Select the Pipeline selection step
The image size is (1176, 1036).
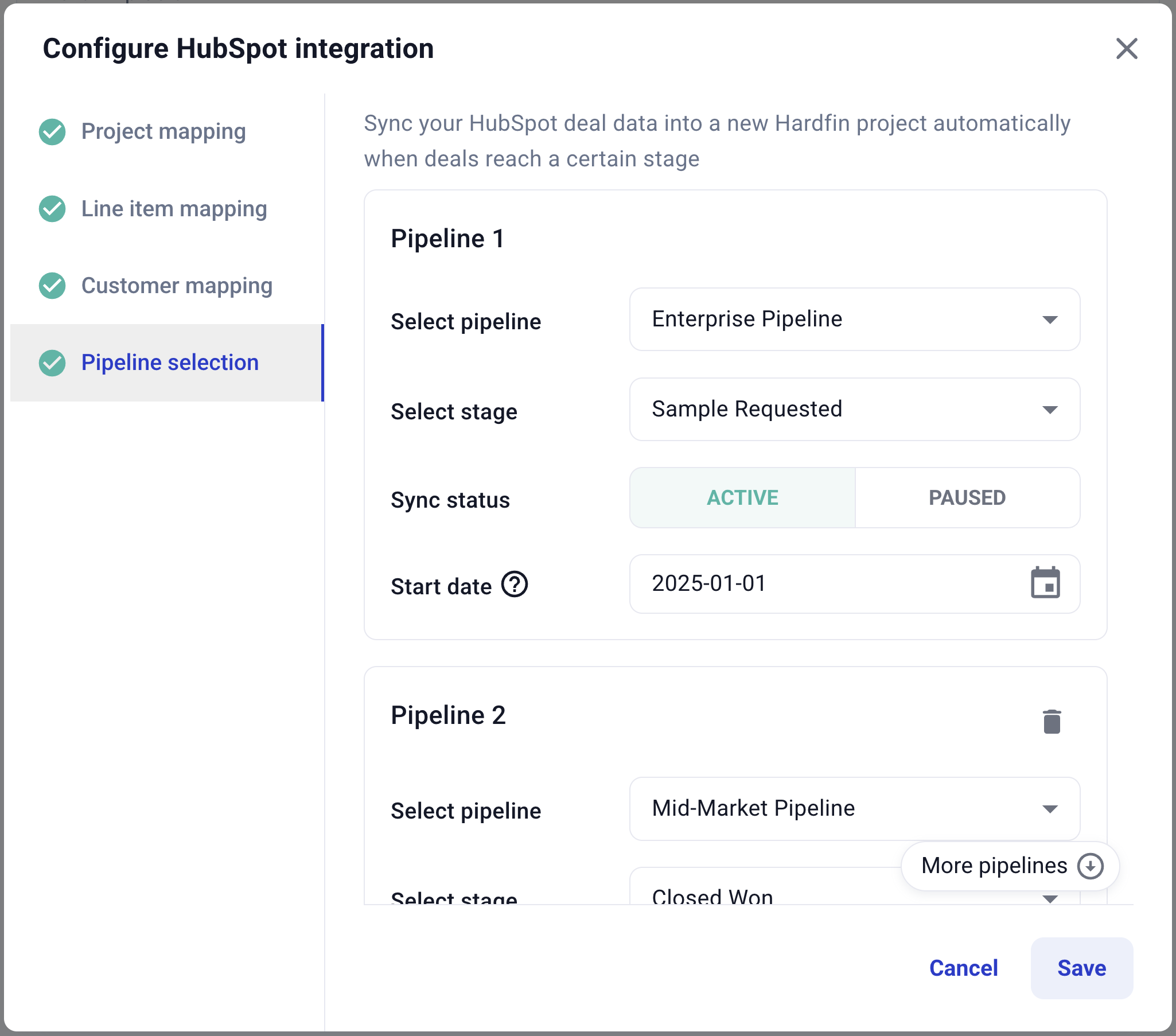pos(167,363)
